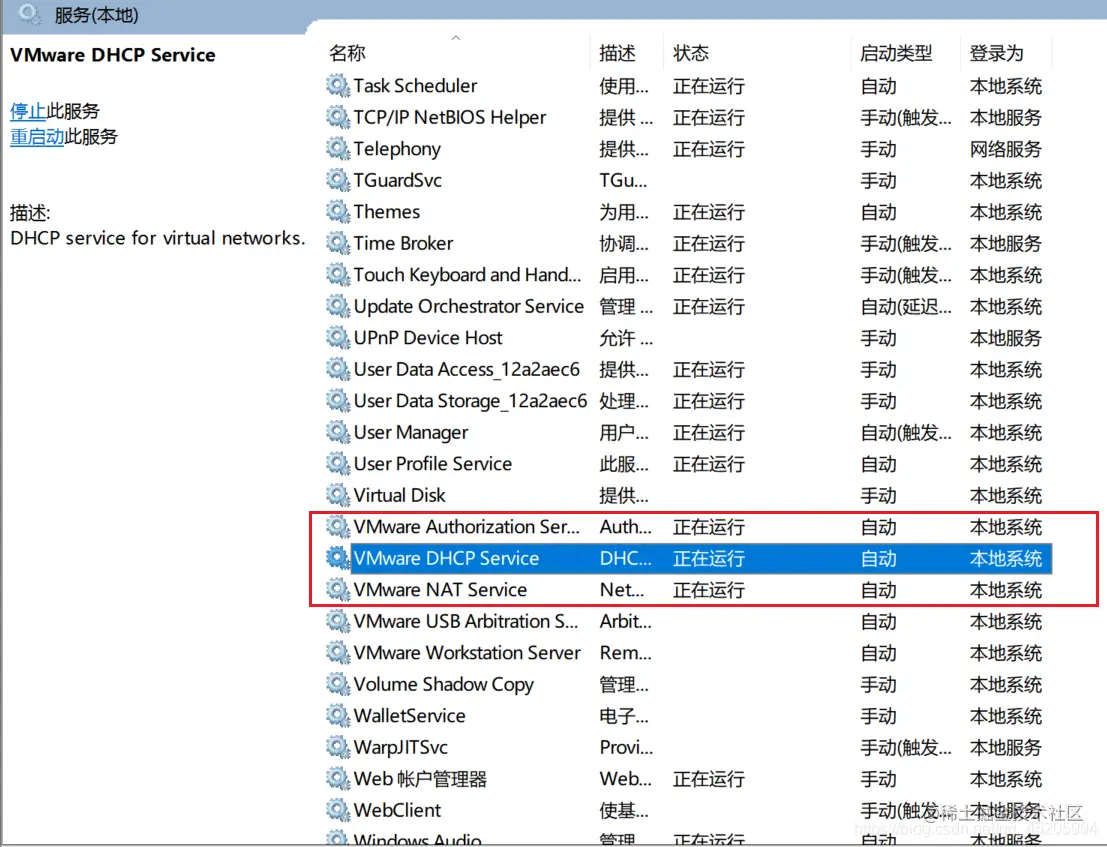1107x847 pixels.
Task: Click the TGu... description of TGuardSvc
Action: [623, 180]
